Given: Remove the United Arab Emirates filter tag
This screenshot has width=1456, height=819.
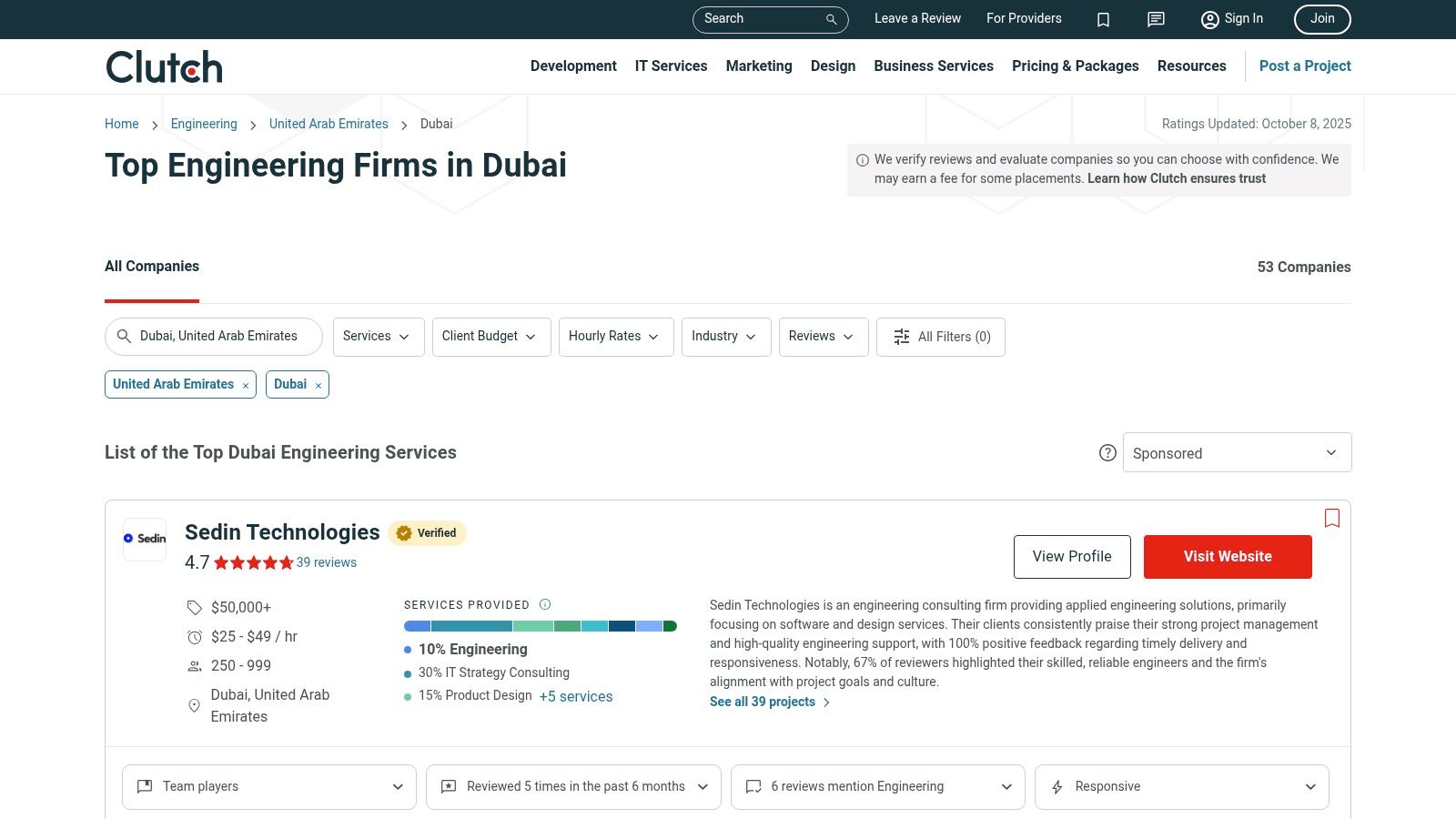Looking at the screenshot, I should tap(246, 385).
